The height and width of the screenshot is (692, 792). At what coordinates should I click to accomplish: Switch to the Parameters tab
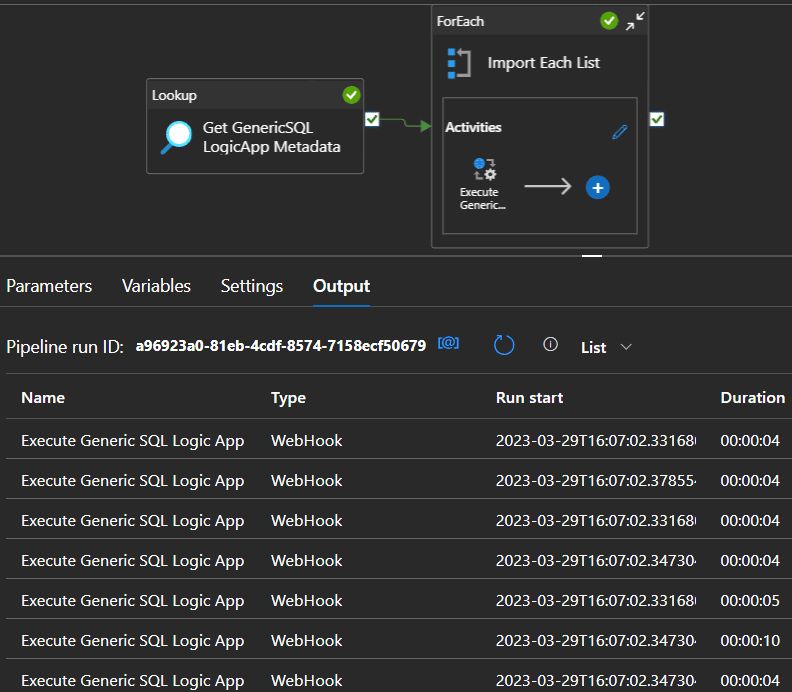click(49, 286)
